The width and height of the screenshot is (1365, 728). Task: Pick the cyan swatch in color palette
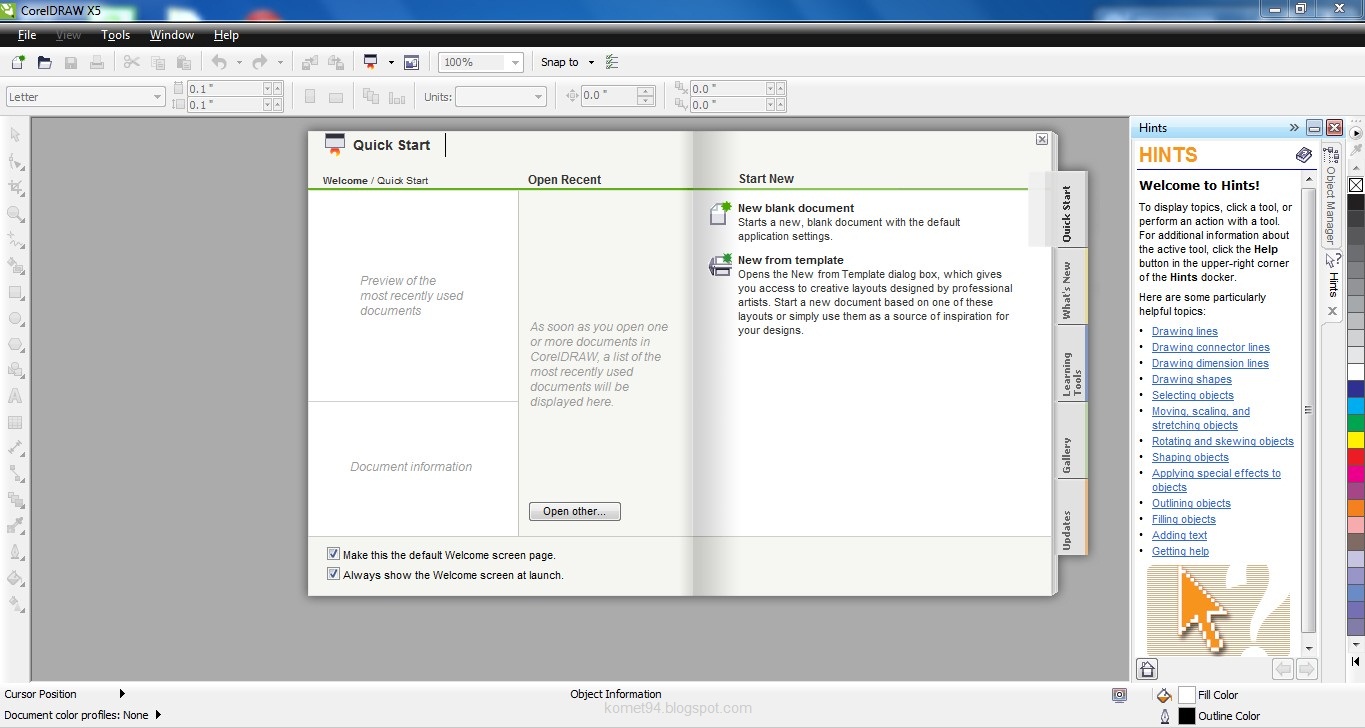pyautogui.click(x=1356, y=406)
